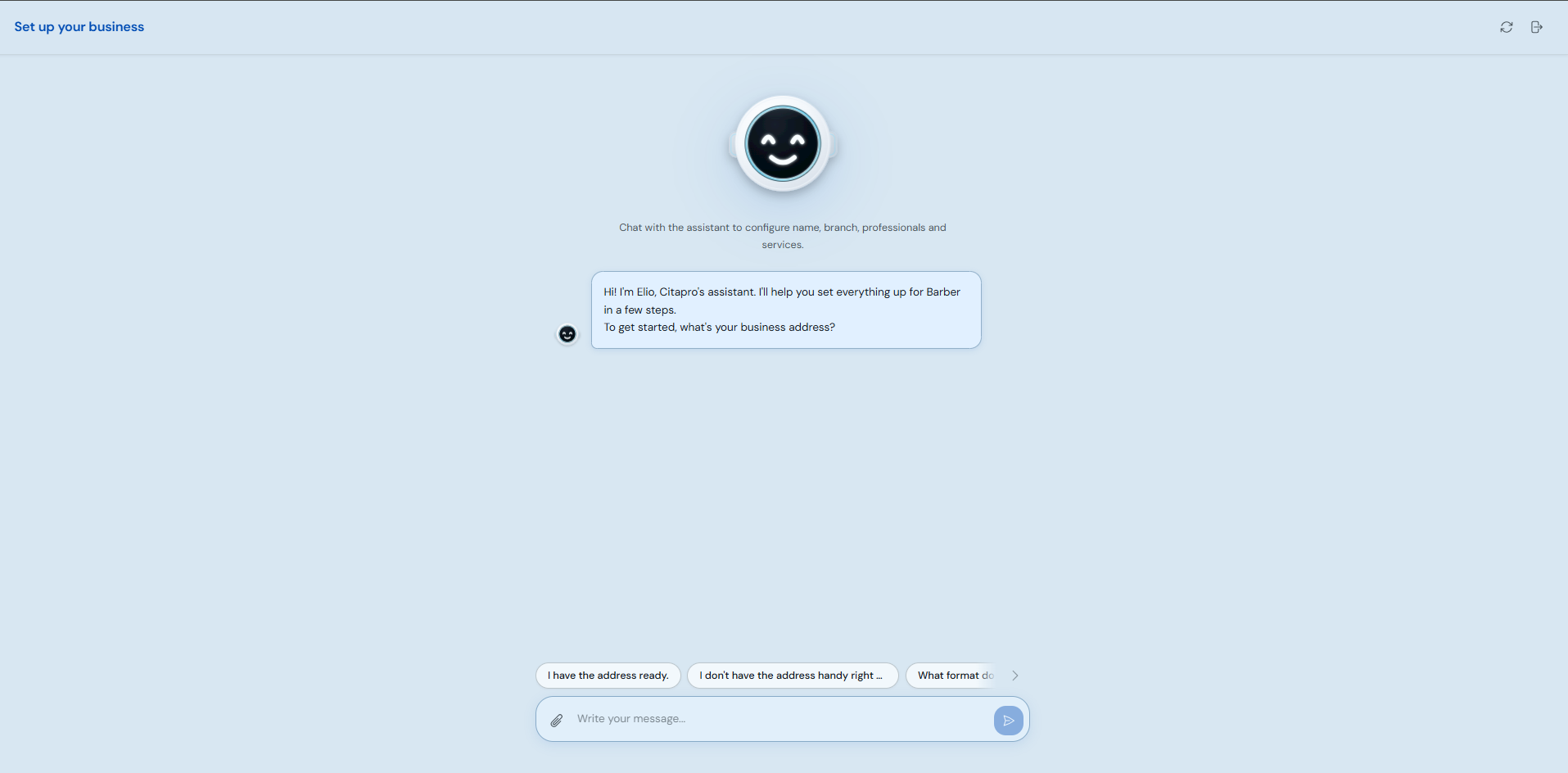Click the 'Set up your business' title
The height and width of the screenshot is (773, 1568).
(79, 27)
